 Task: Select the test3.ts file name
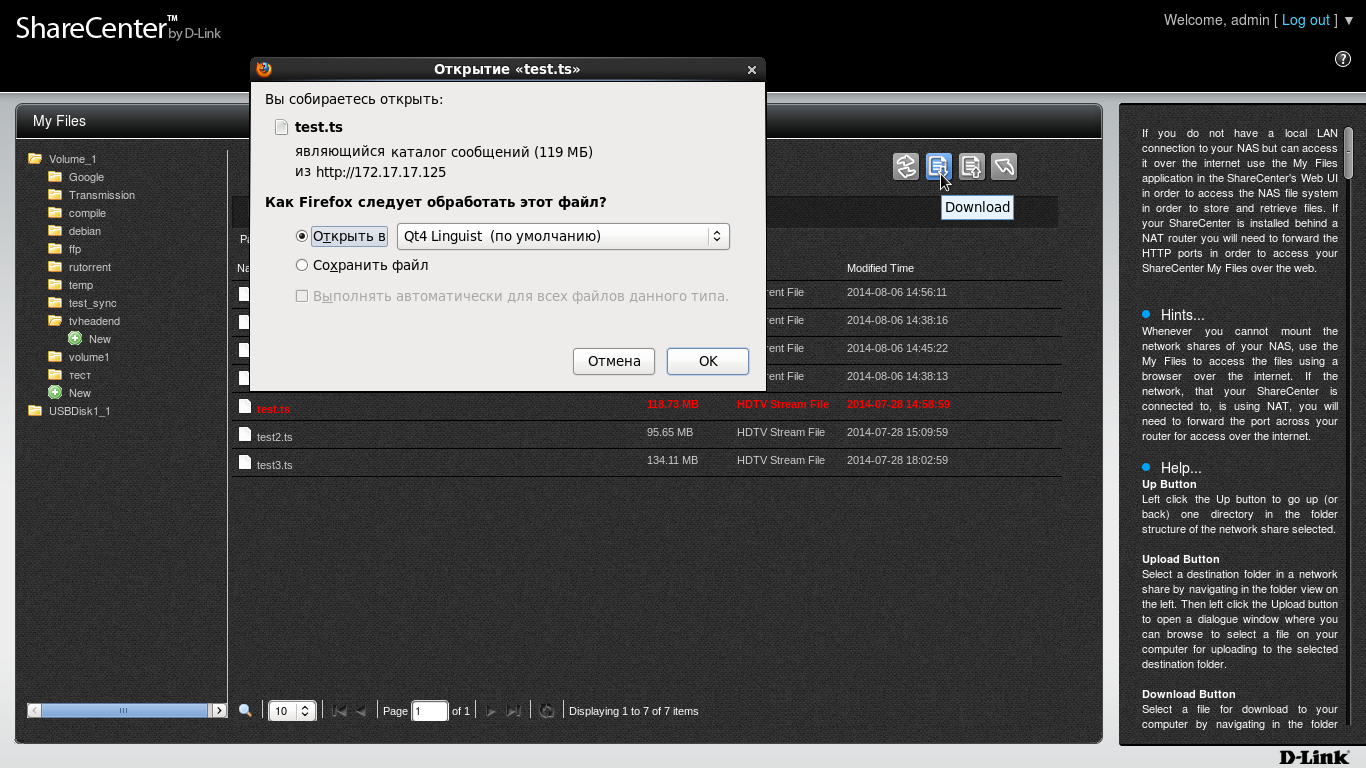click(x=275, y=465)
